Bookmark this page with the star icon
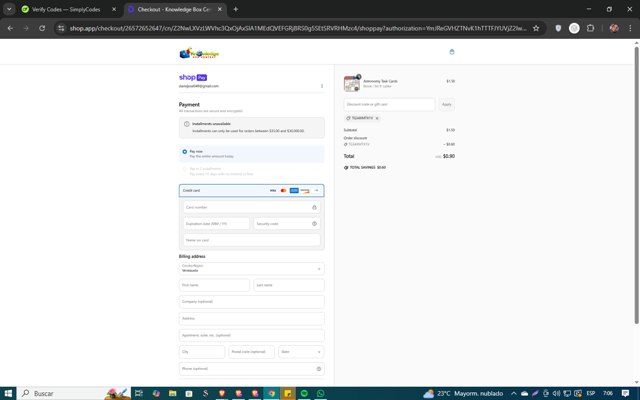The width and height of the screenshot is (640, 400). point(536,28)
